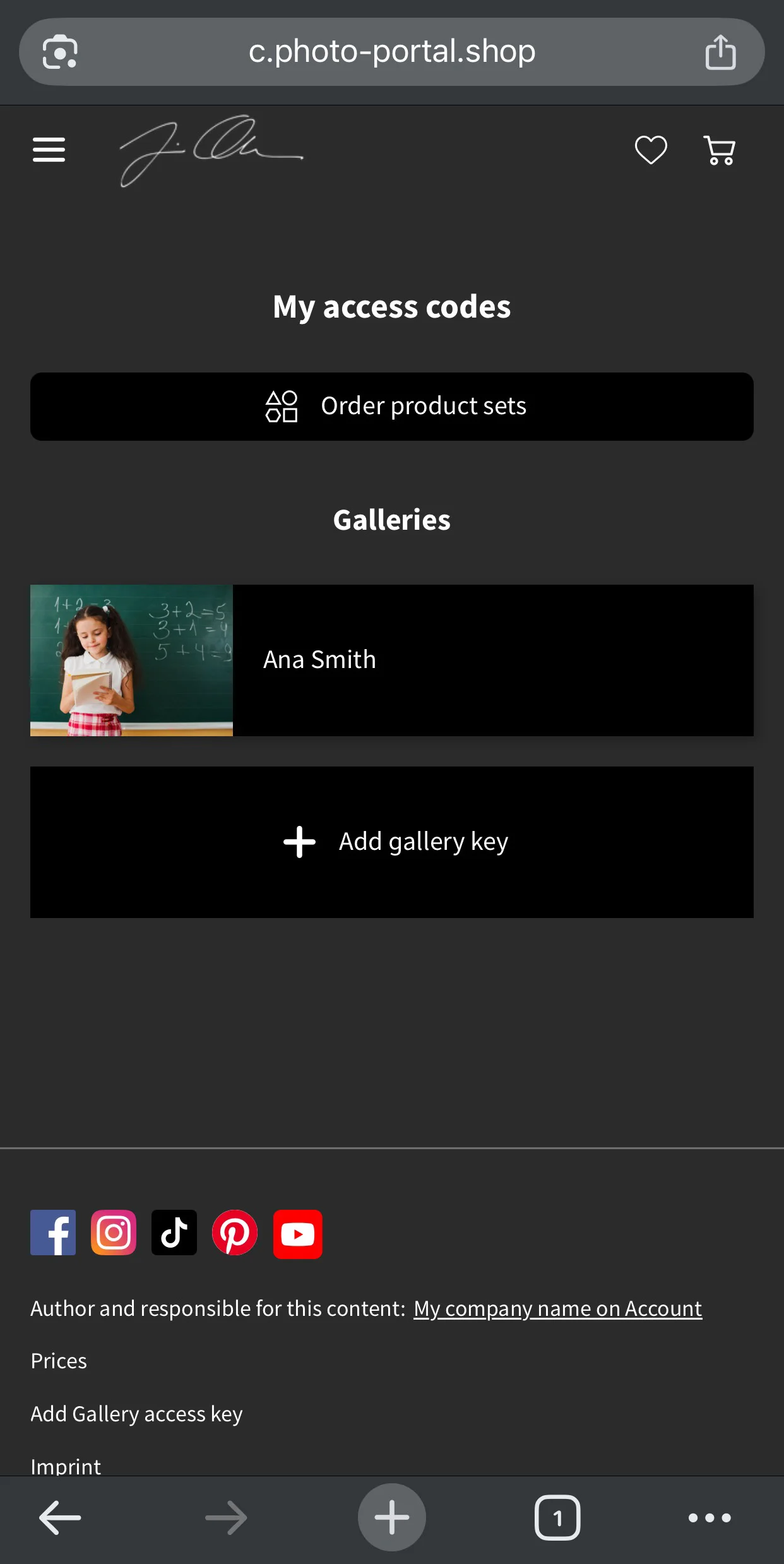Tap the signature logo
This screenshot has width=784, height=1564.
211,150
